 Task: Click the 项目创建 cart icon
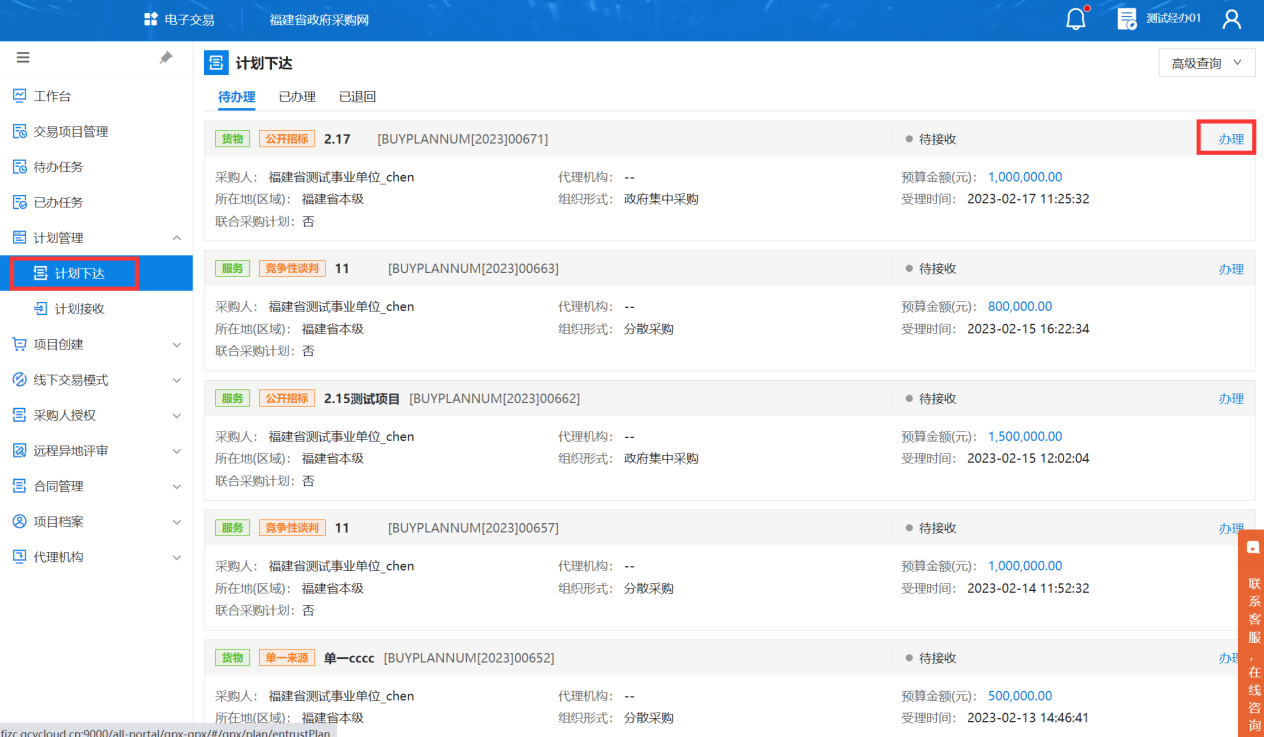click(x=19, y=344)
